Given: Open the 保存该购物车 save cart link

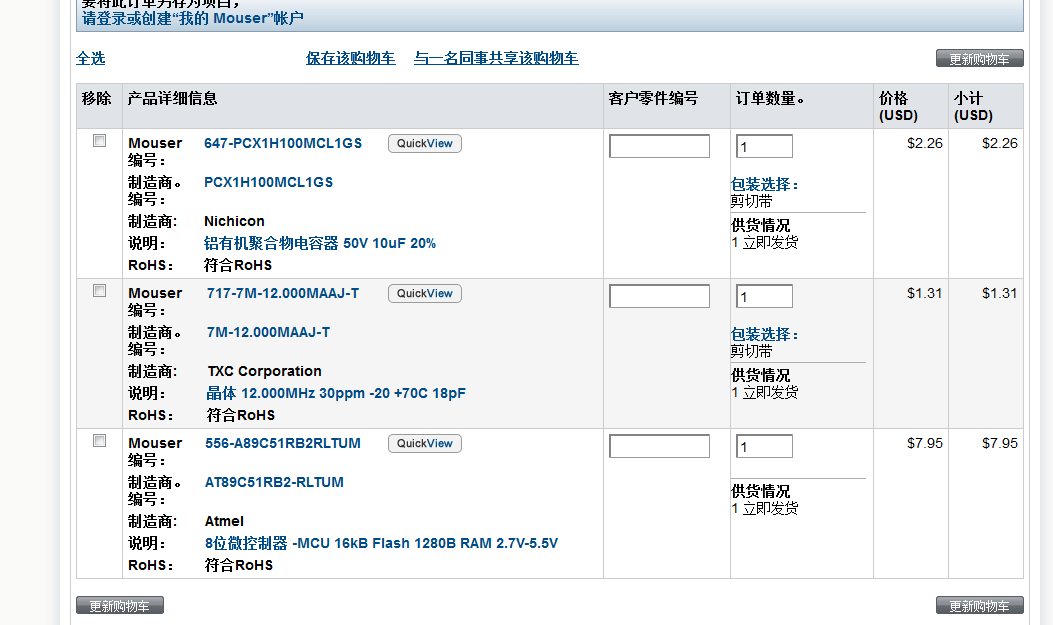Looking at the screenshot, I should point(351,58).
